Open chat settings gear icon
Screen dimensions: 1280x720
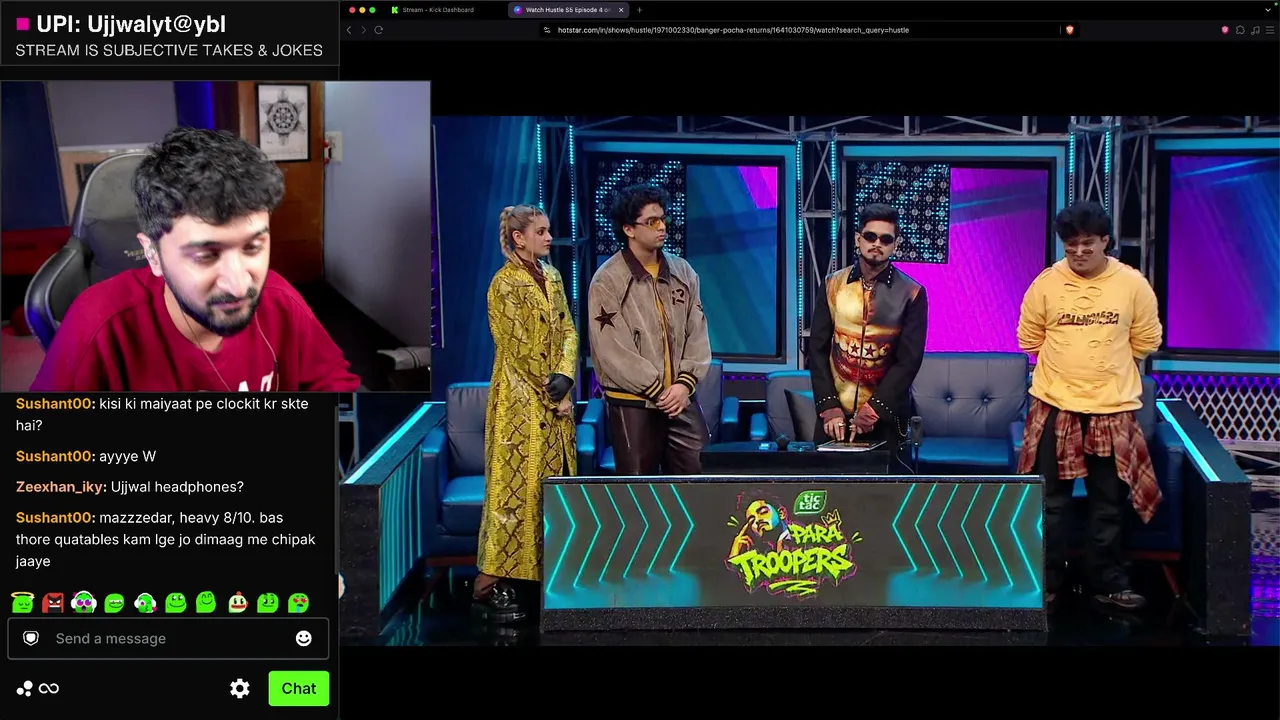240,688
